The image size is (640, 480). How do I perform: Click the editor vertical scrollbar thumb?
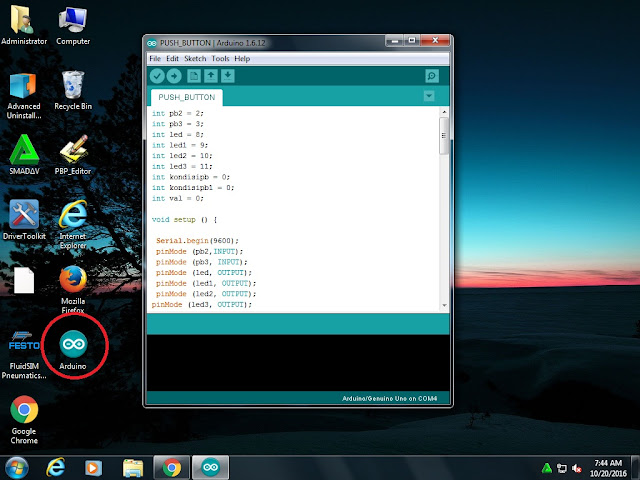point(444,136)
